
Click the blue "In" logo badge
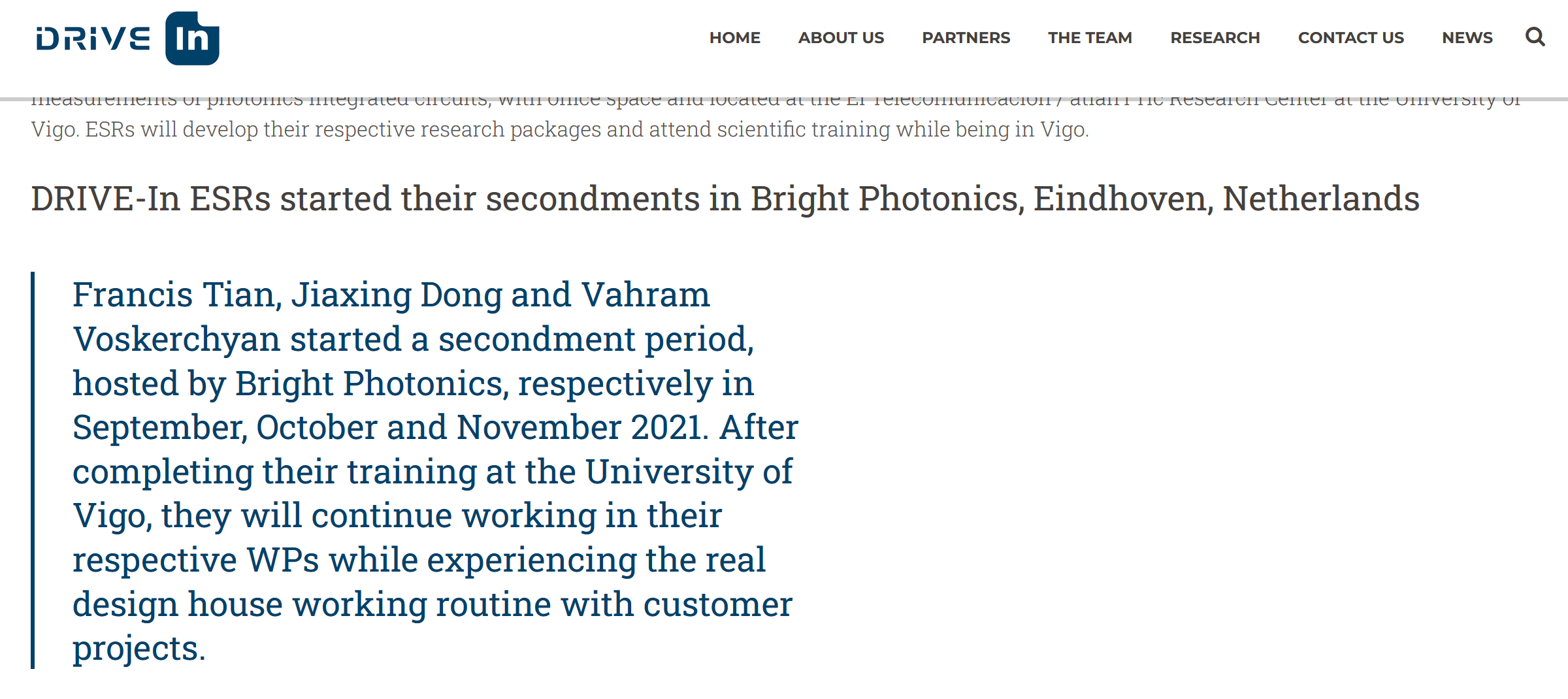(192, 39)
